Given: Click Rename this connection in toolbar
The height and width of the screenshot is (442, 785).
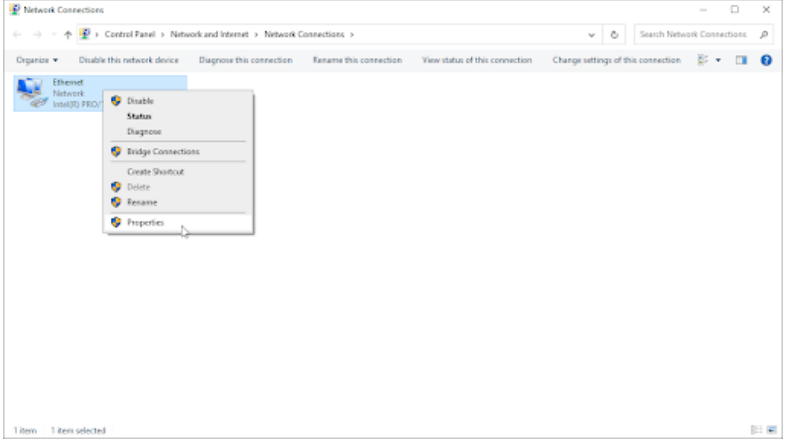Looking at the screenshot, I should click(357, 60).
